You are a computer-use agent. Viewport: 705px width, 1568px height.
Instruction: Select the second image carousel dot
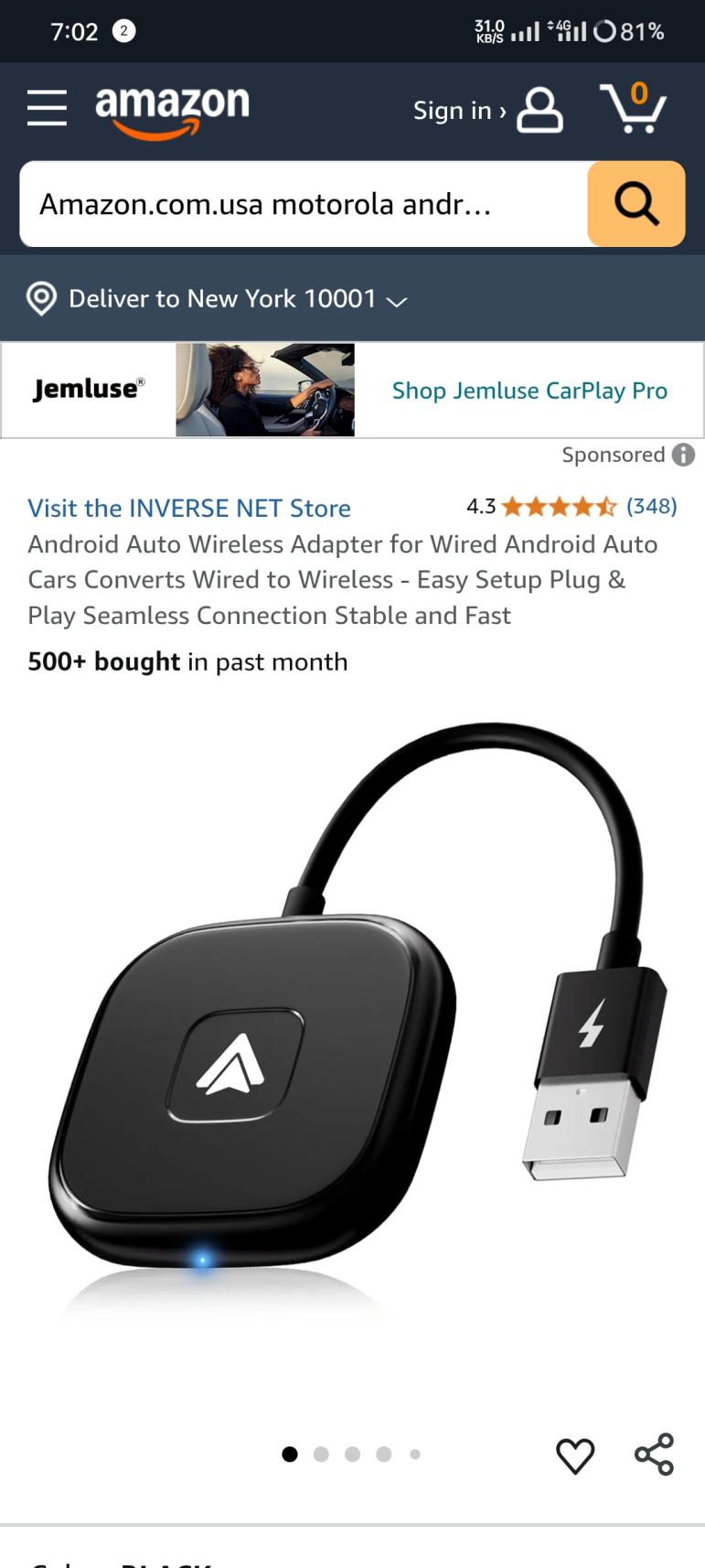click(x=321, y=1455)
